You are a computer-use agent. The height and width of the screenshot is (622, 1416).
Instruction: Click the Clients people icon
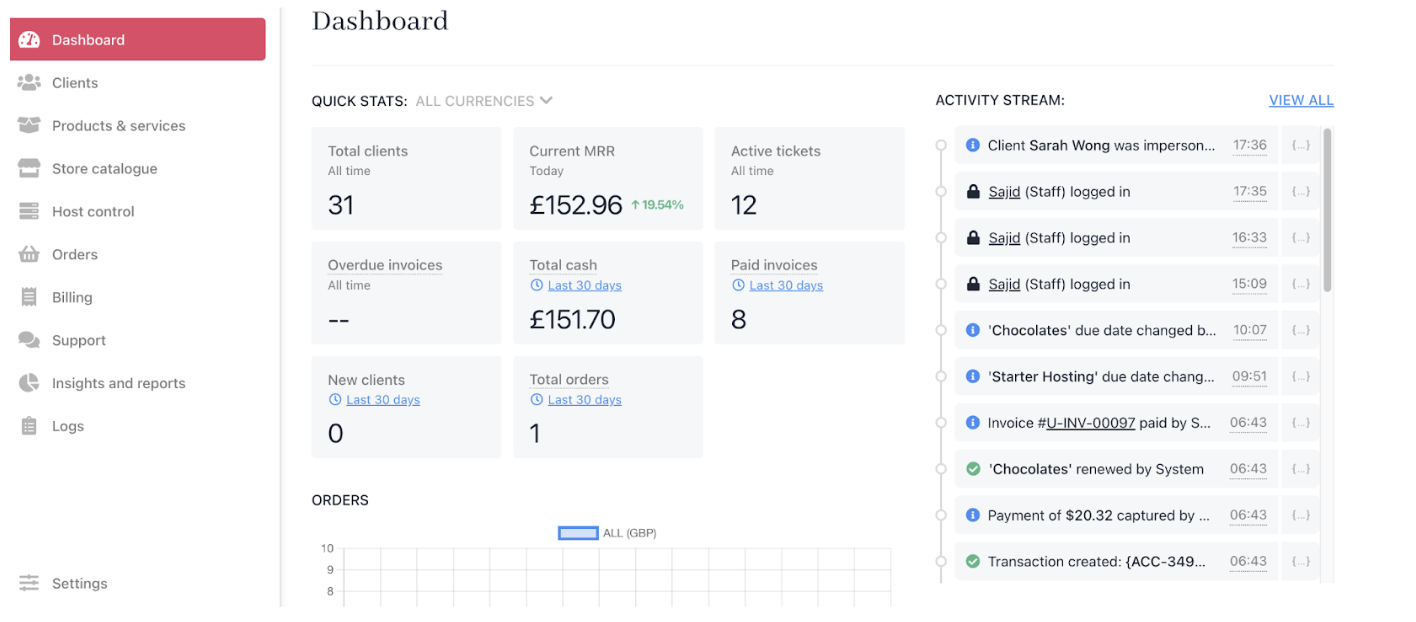(29, 83)
